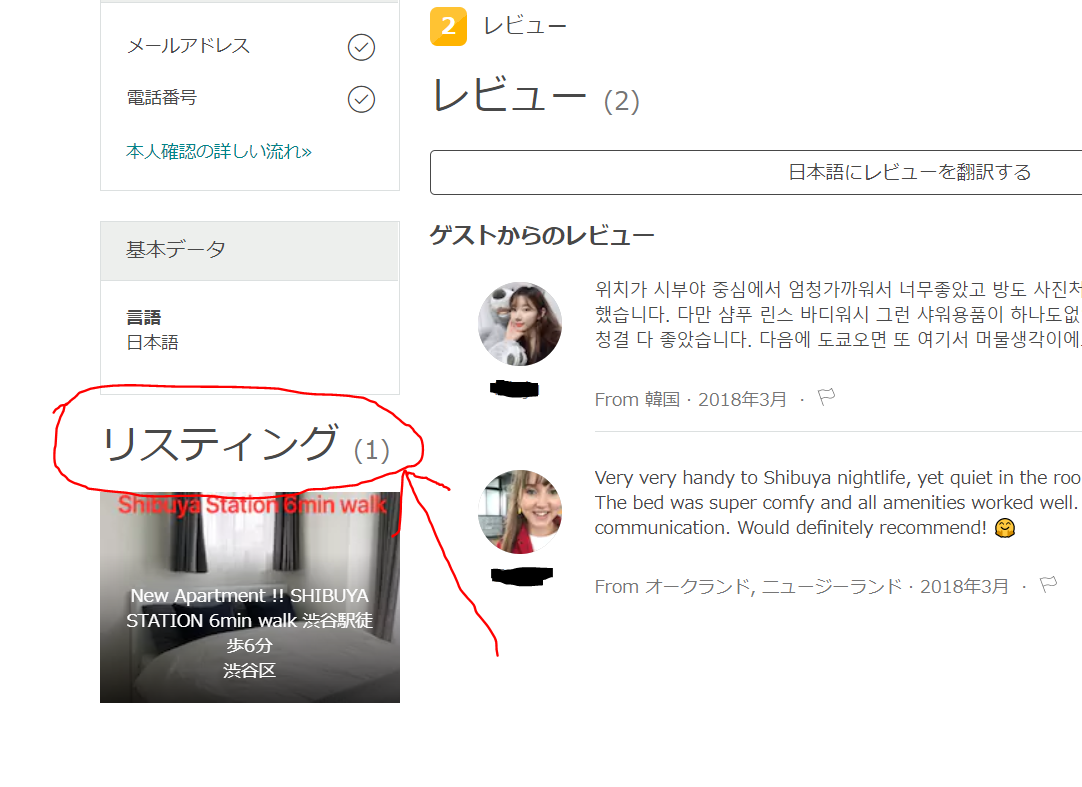Click the large レビュー (2) heading

click(534, 97)
